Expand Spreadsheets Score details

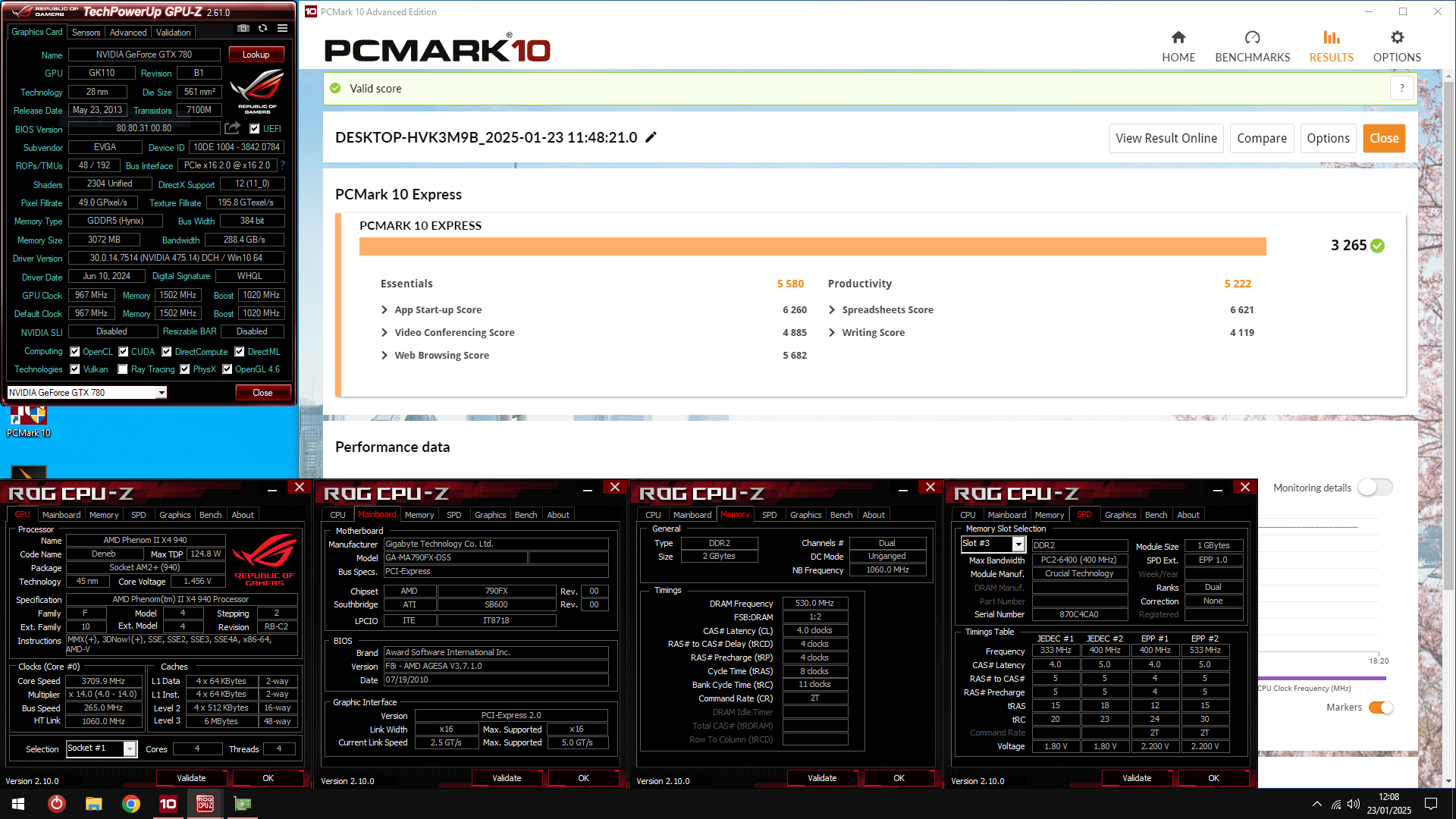[832, 309]
